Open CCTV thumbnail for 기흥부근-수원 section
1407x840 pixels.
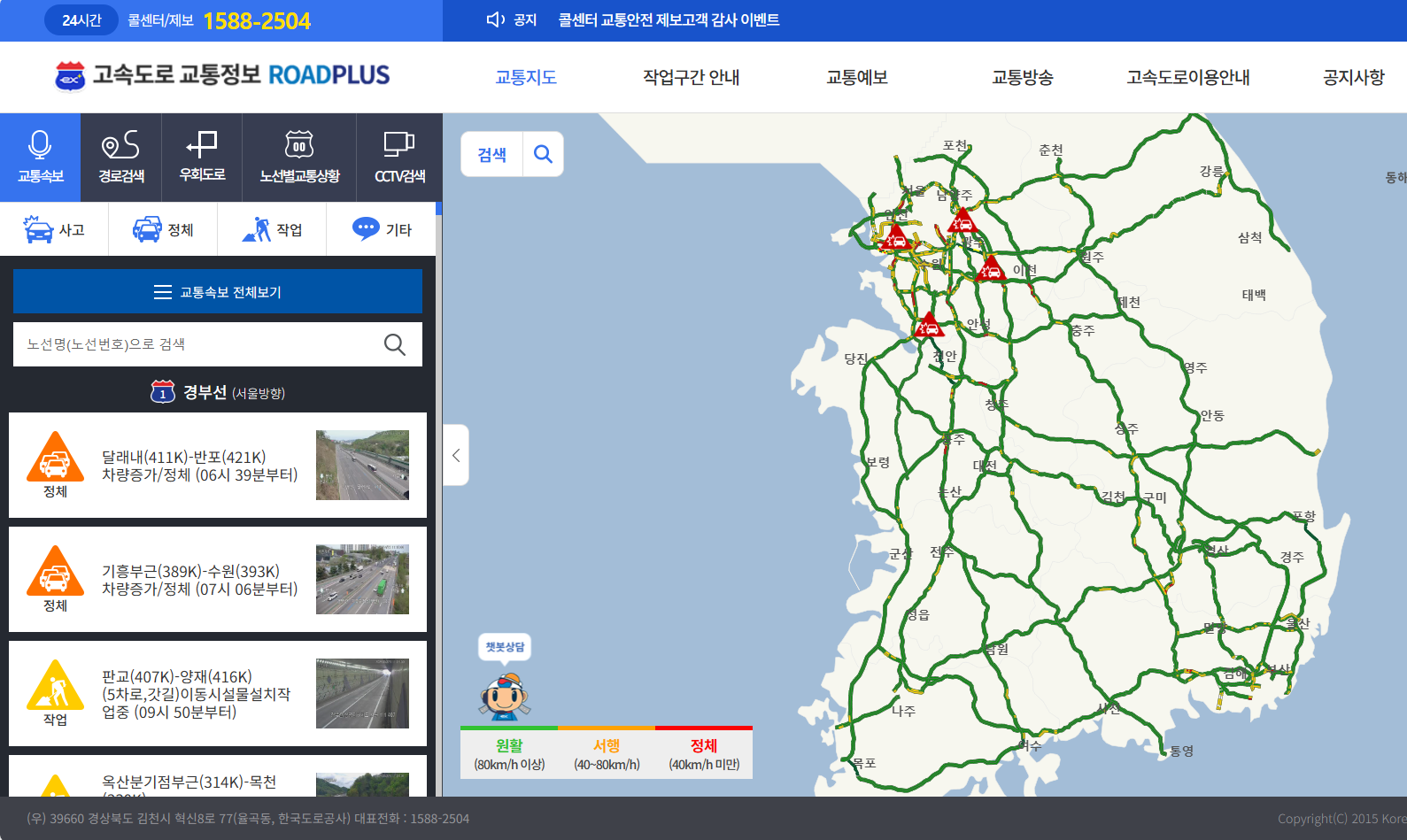[x=362, y=579]
